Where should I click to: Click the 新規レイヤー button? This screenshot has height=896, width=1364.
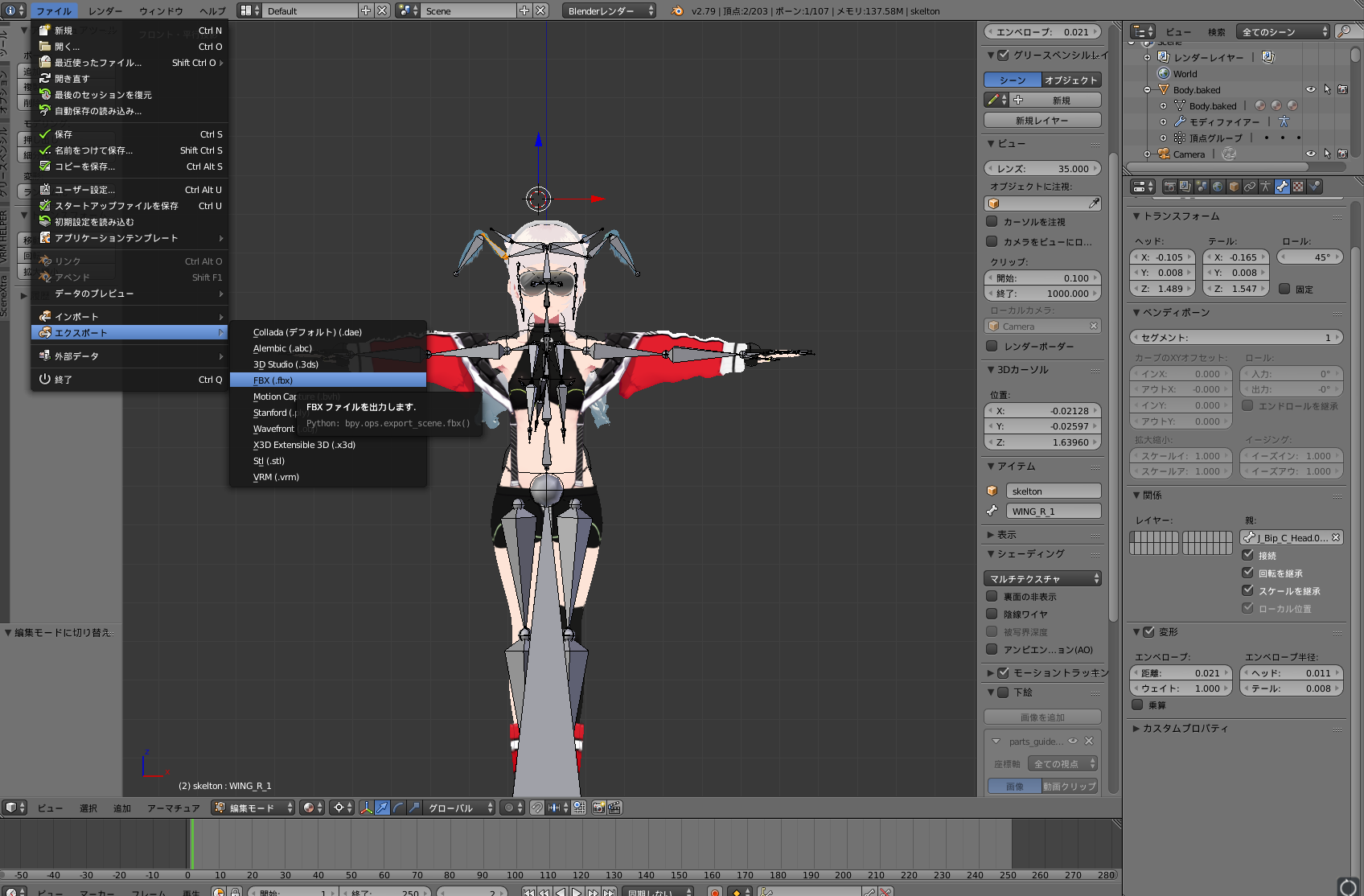pos(1042,120)
